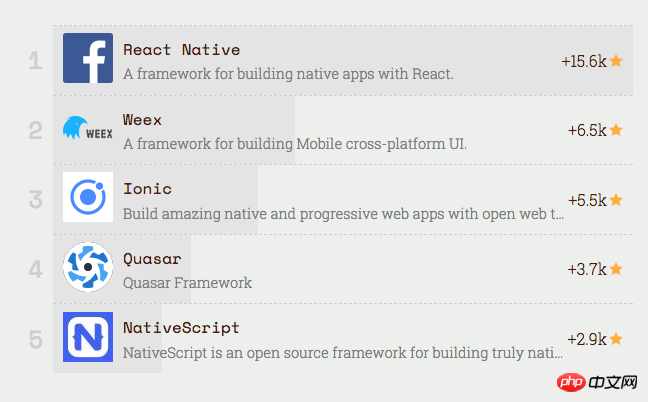Click the Quasar Framework description text
This screenshot has height=402, width=648.
pos(187,283)
